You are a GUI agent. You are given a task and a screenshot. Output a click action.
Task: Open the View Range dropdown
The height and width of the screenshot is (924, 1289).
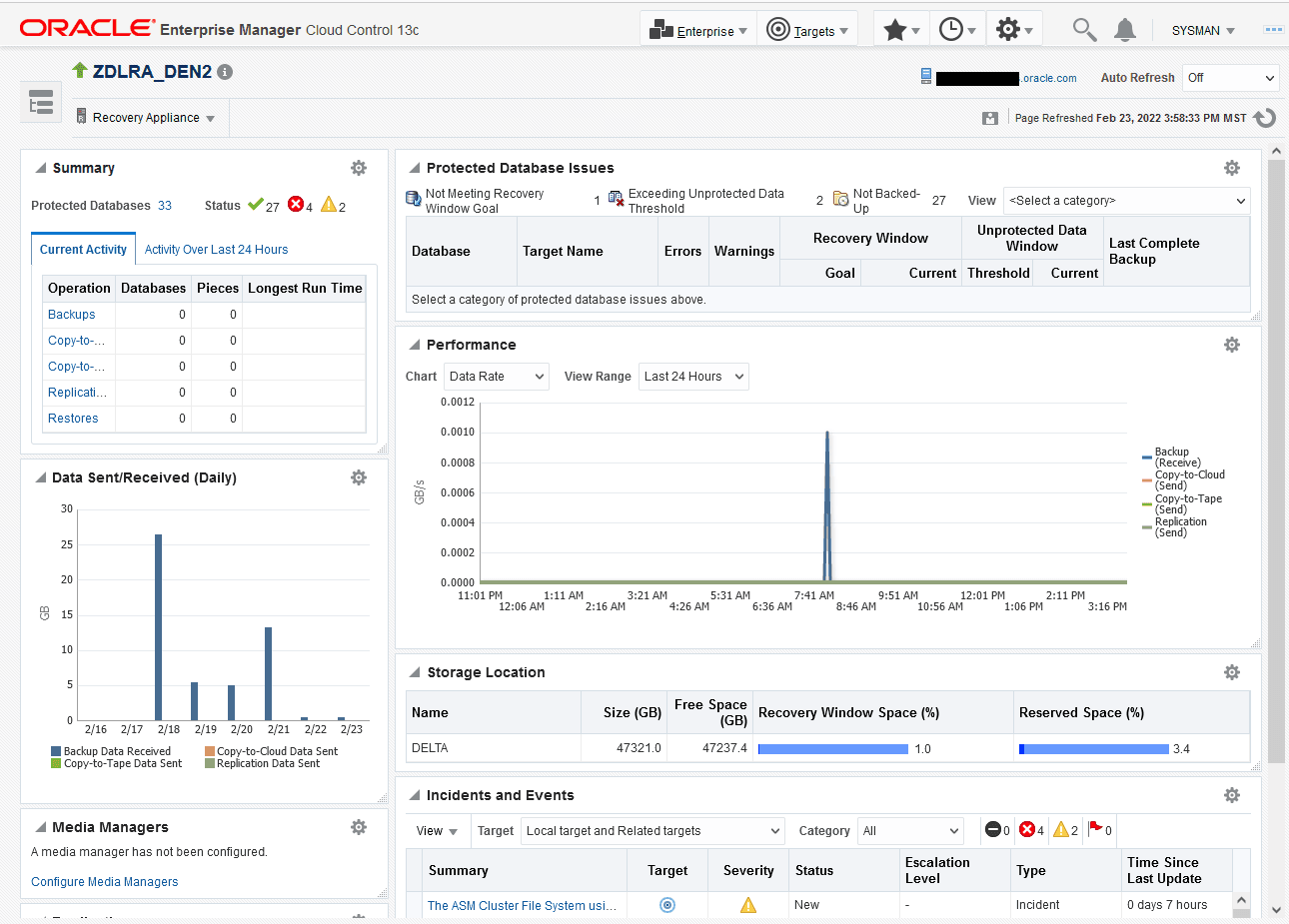click(x=693, y=377)
